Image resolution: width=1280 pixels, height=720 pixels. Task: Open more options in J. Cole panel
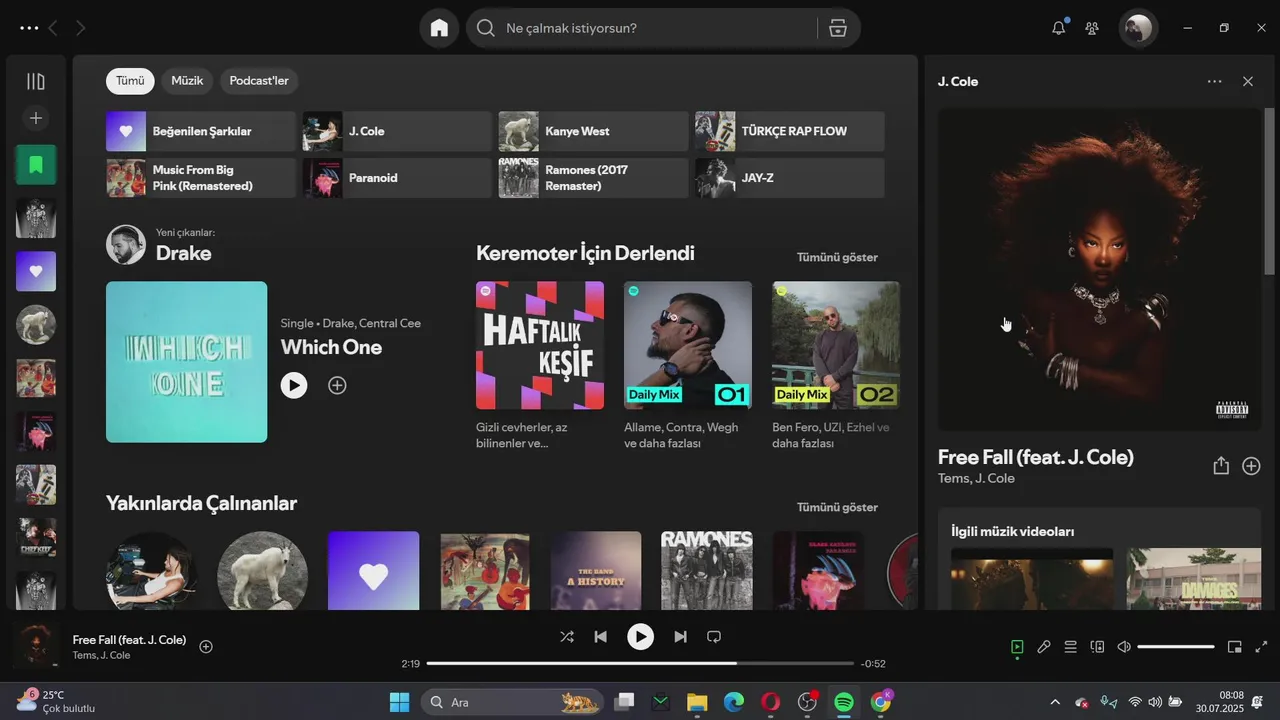[x=1214, y=82]
